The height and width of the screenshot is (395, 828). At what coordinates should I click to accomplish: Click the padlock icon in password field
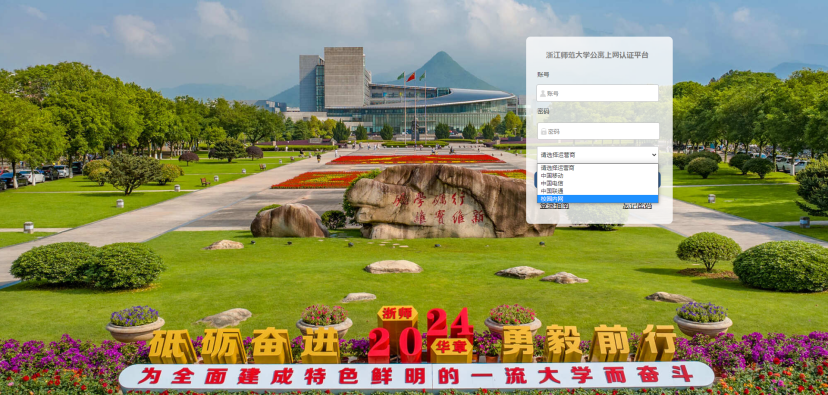[542, 131]
